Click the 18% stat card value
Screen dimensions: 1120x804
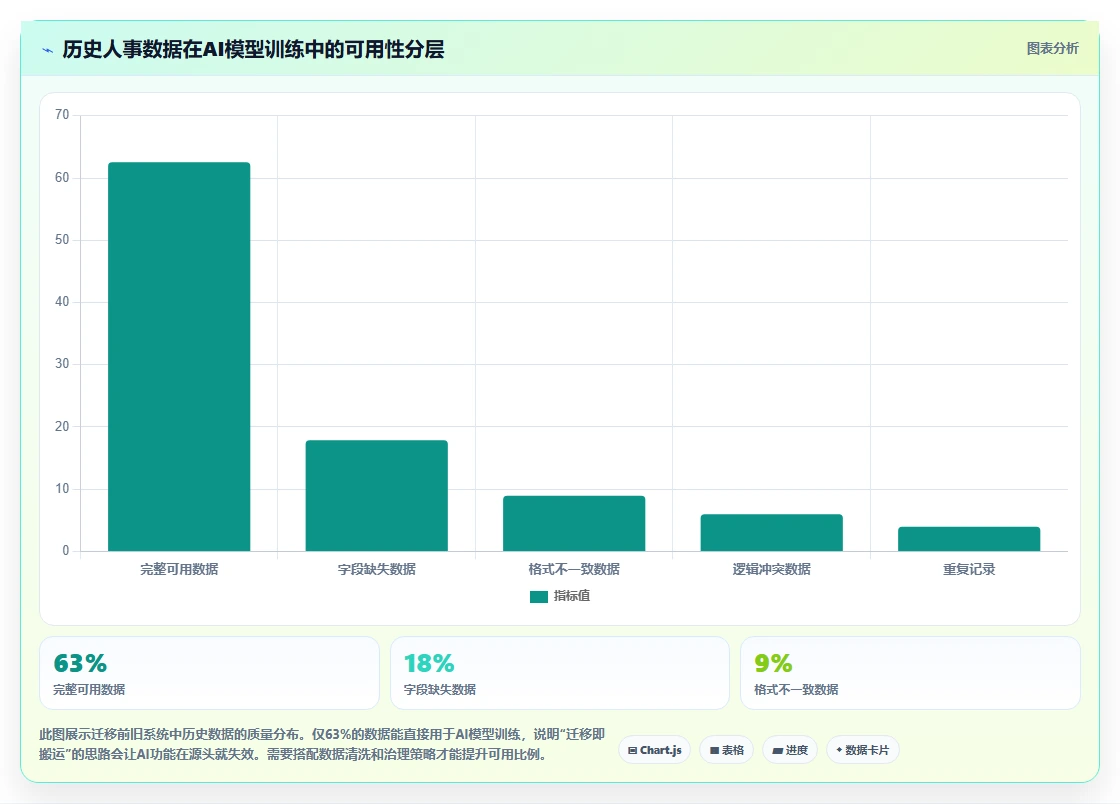429,663
